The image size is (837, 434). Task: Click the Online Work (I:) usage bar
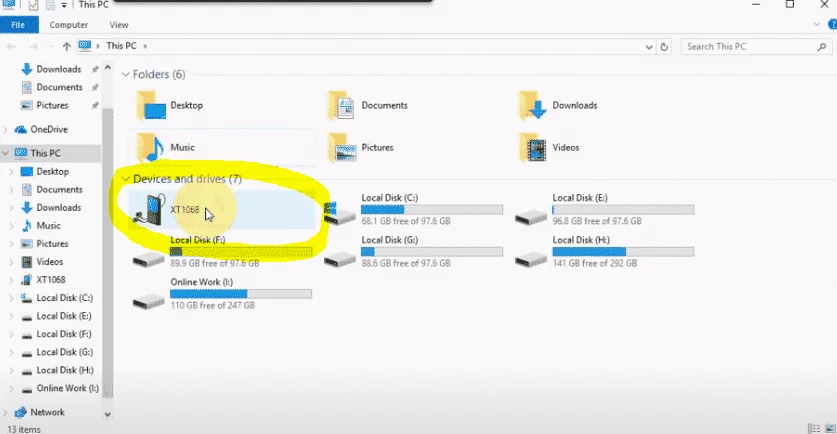pos(241,294)
